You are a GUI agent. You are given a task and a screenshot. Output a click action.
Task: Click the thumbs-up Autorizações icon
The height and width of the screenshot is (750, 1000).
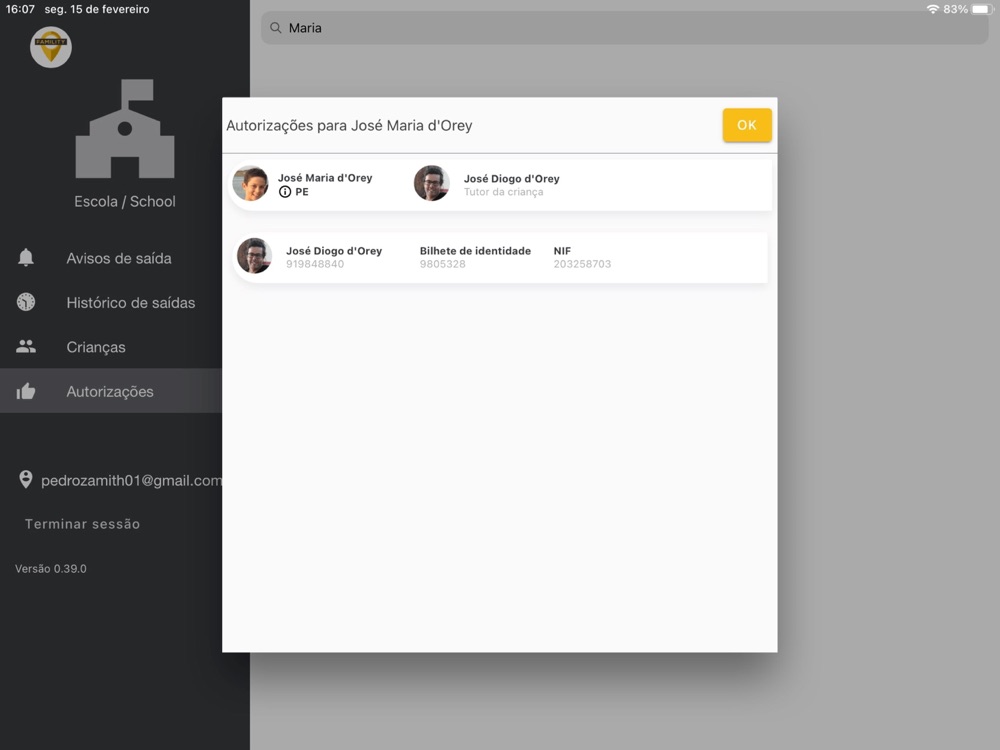pyautogui.click(x=26, y=391)
